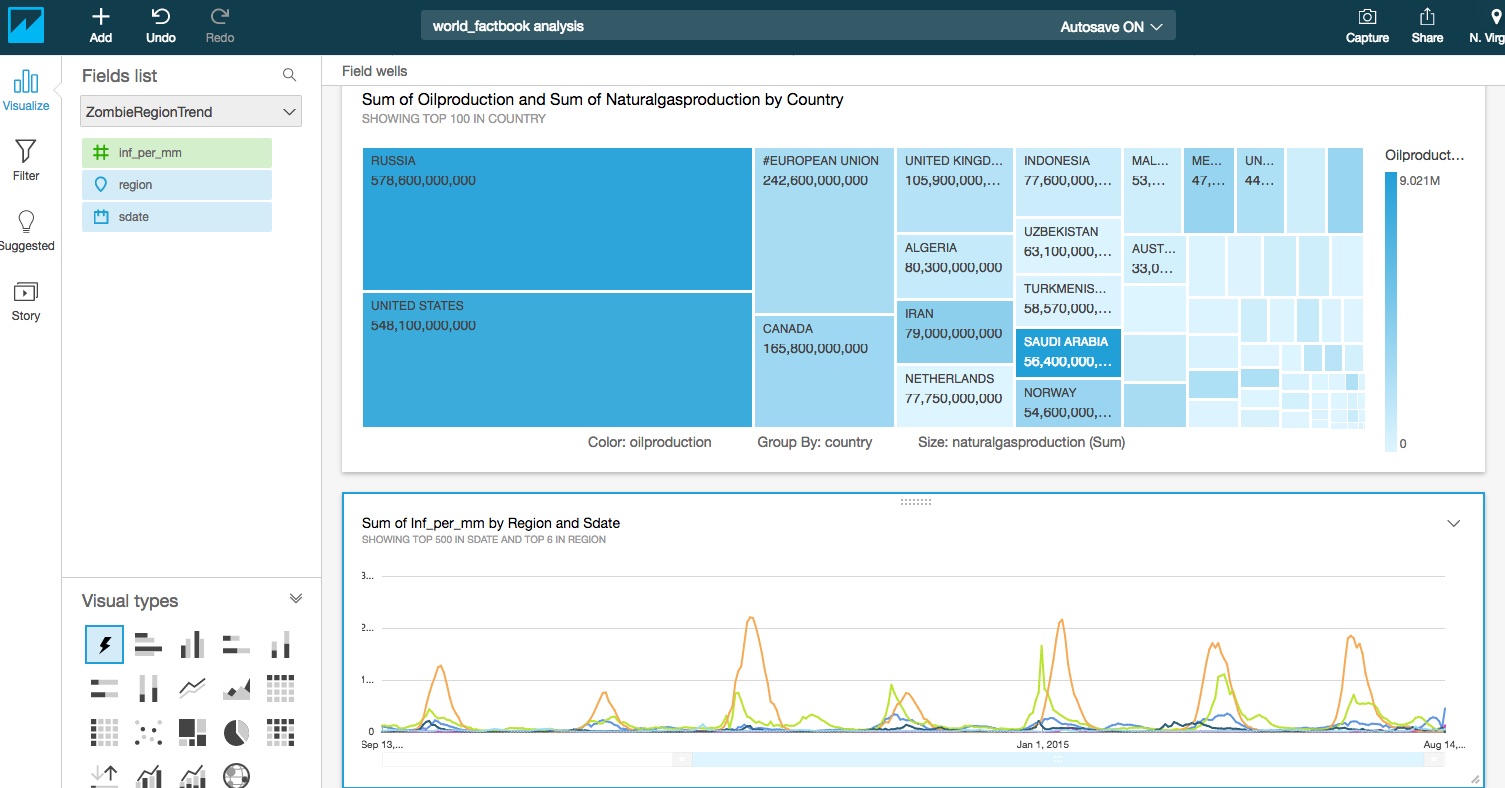Open the Story panel
The image size is (1505, 788).
pos(26,301)
